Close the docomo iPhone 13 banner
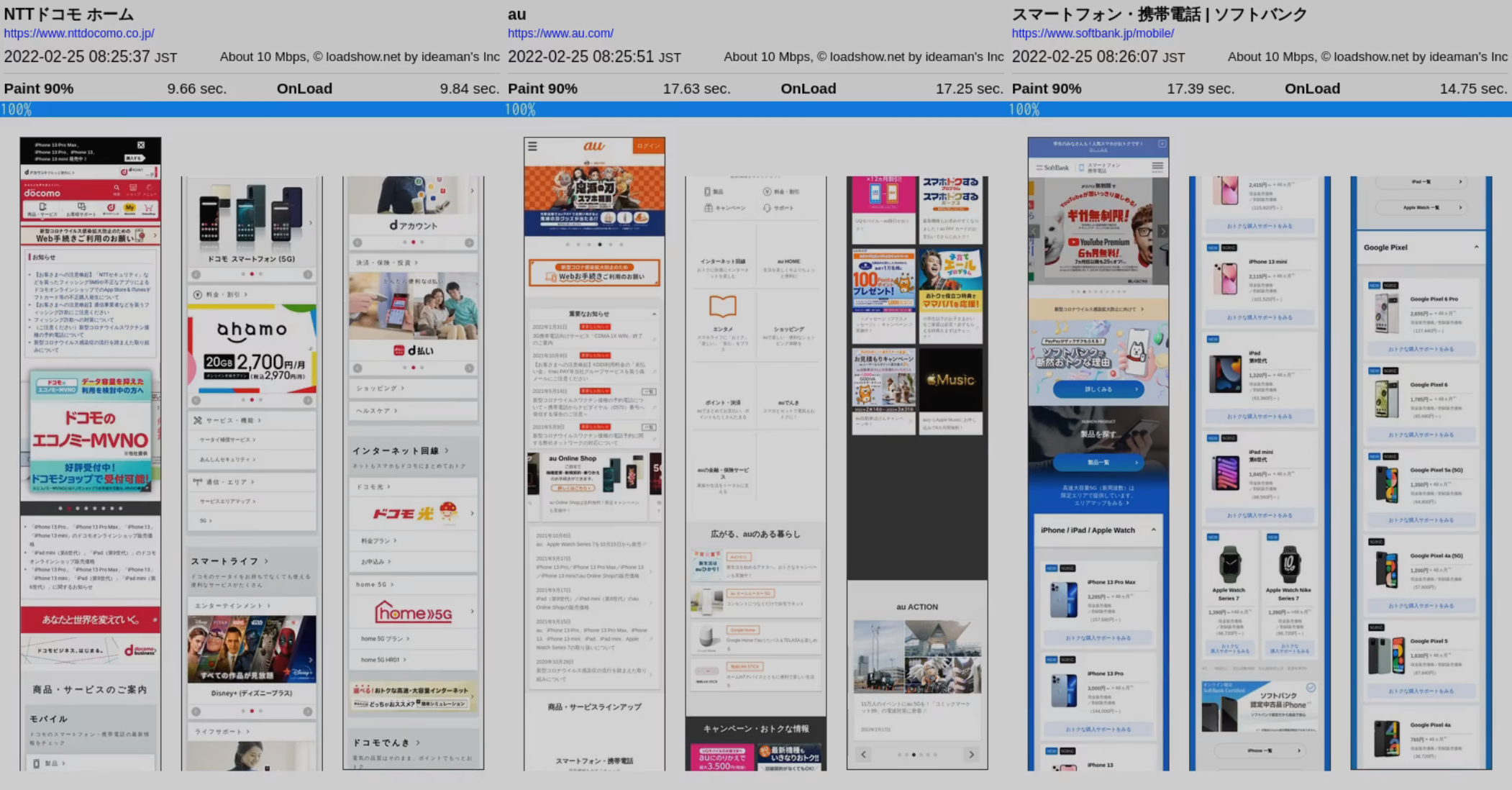The image size is (1512, 790). [141, 145]
